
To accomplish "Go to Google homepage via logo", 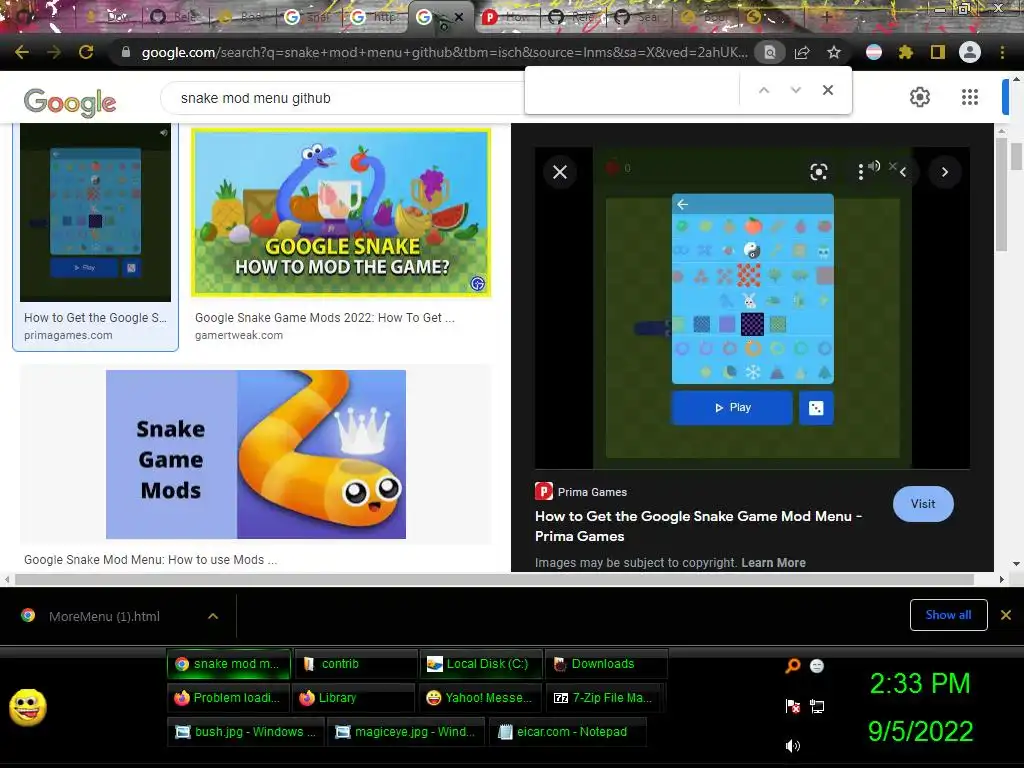I will pos(70,102).
